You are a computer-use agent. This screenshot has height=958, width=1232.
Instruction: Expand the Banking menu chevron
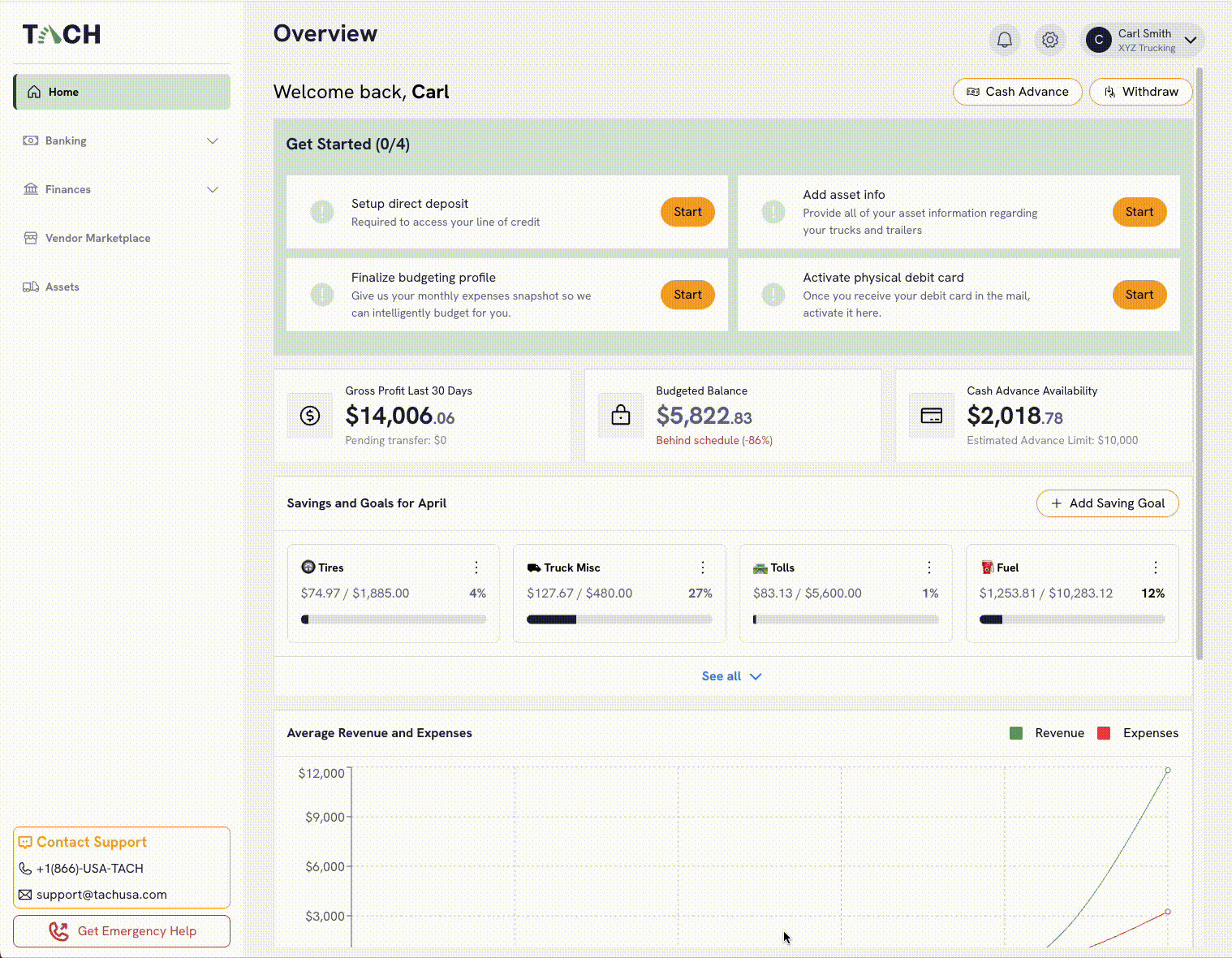(213, 140)
